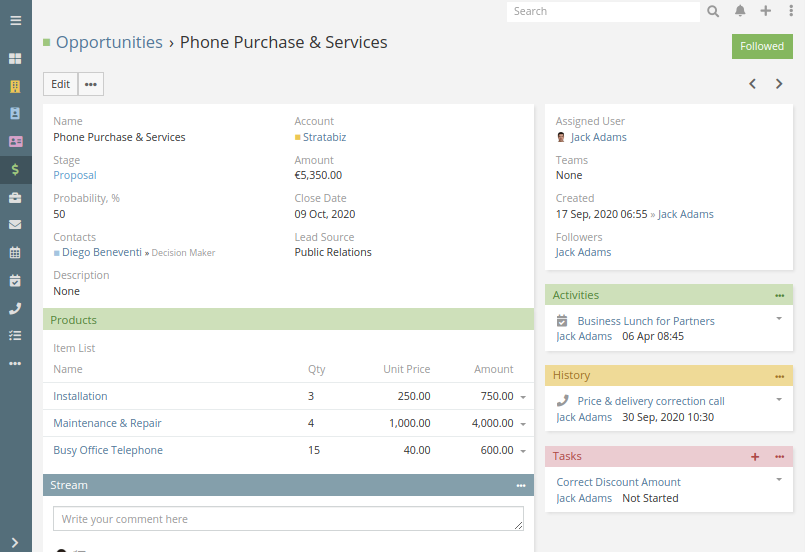This screenshot has width=805, height=552.
Task: Expand sidebar with bottom arrow
Action: point(15,543)
